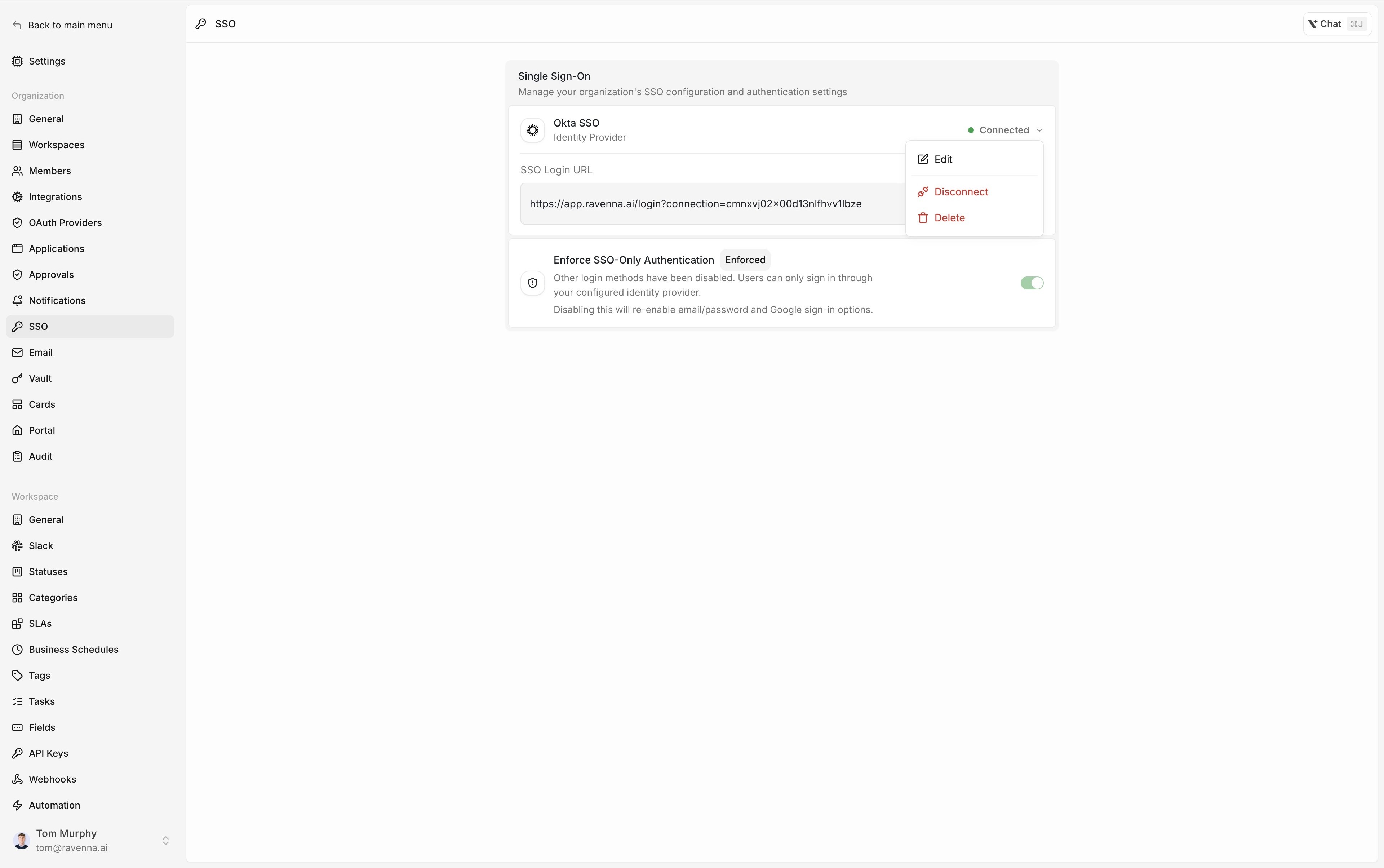Open the Chat panel button

point(1337,24)
